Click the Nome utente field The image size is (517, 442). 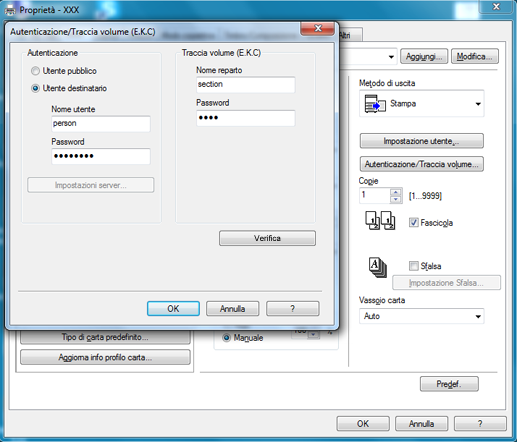point(101,124)
